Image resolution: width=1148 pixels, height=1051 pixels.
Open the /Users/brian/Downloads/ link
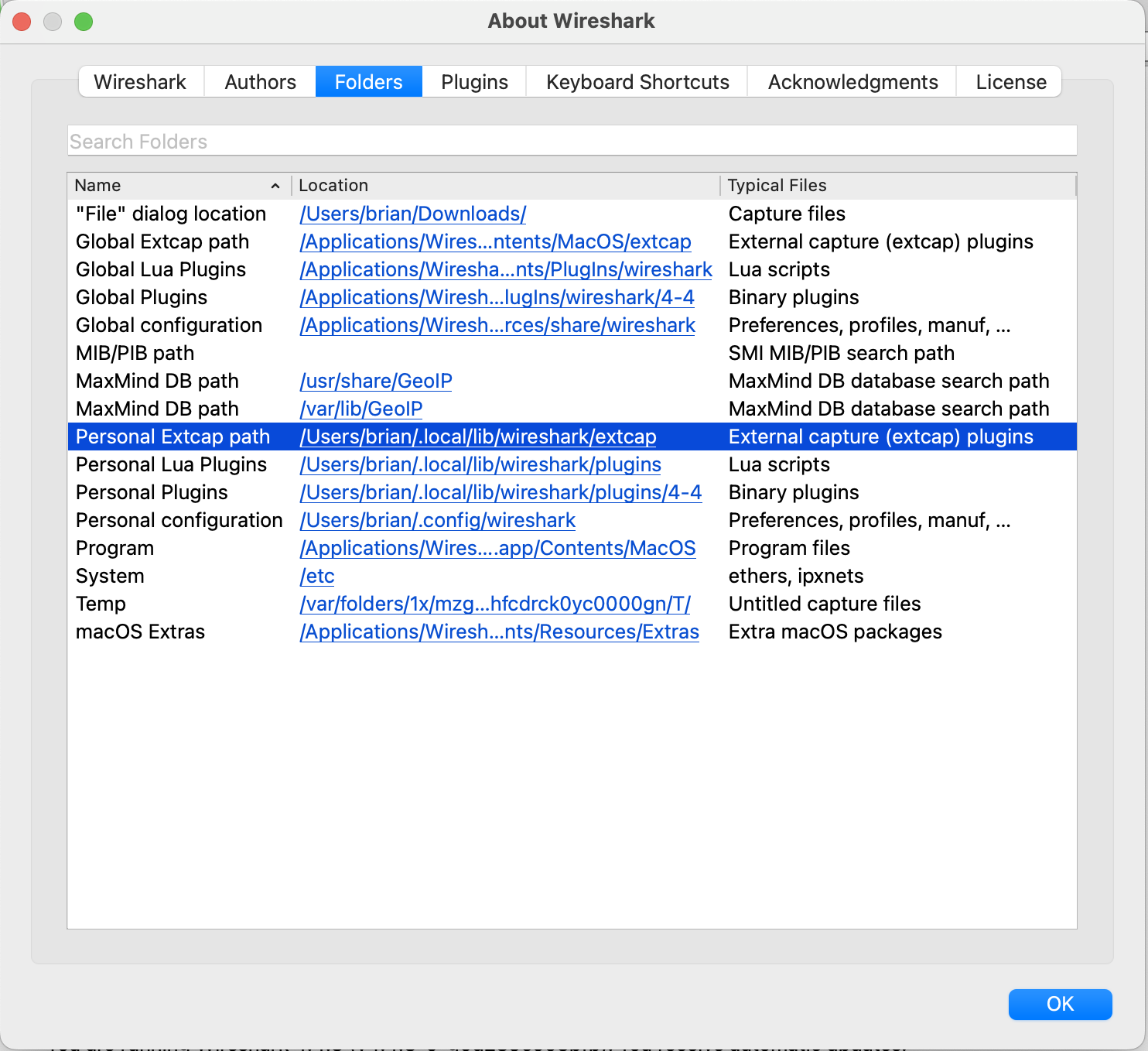(413, 214)
